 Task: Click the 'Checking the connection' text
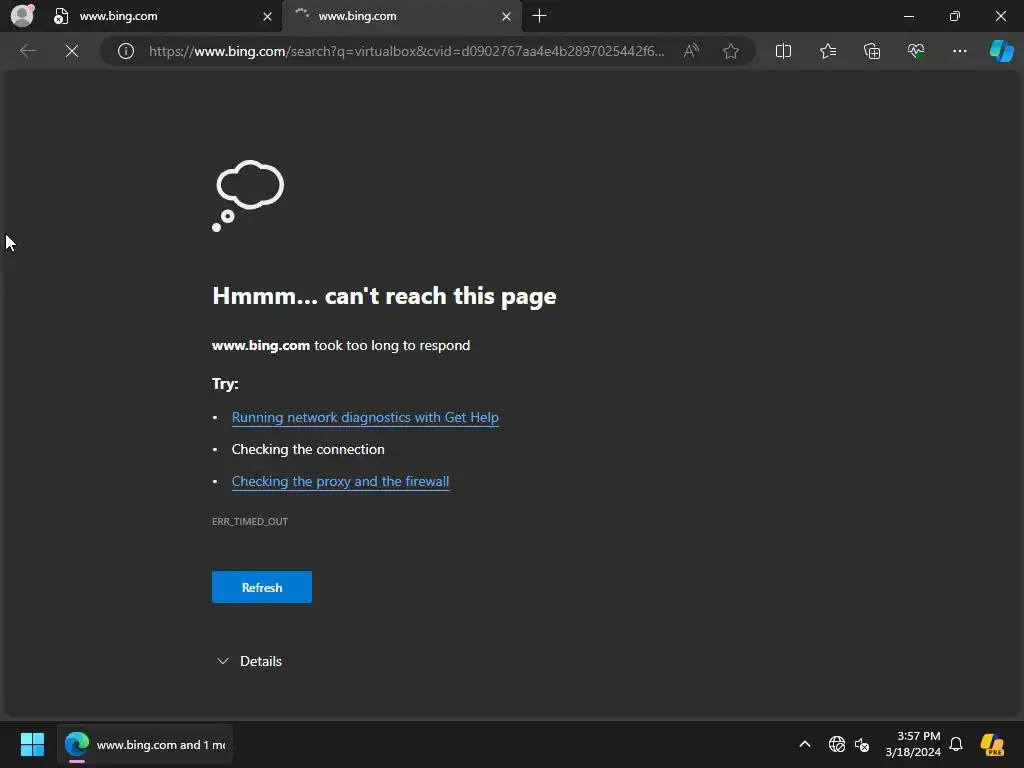(308, 449)
